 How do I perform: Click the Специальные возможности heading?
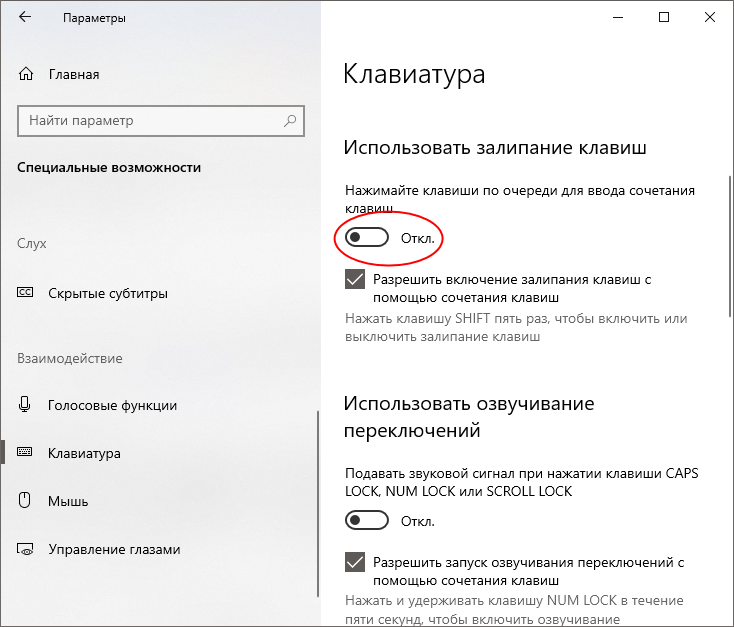click(109, 168)
